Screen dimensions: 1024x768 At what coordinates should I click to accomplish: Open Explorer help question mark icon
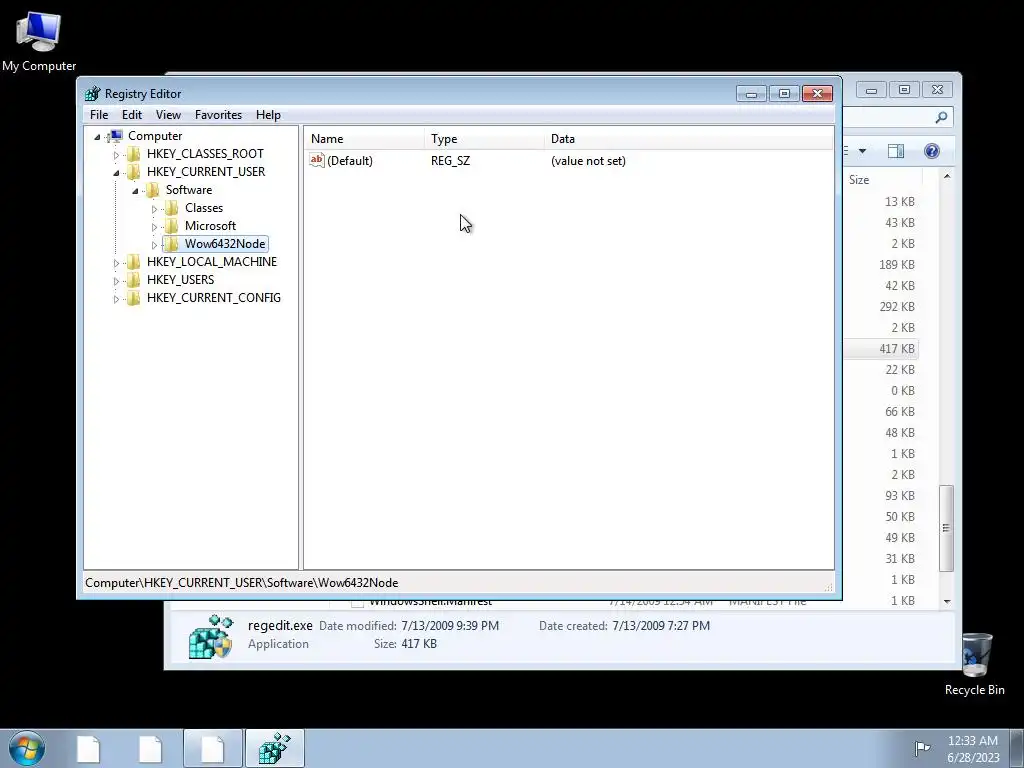point(932,152)
